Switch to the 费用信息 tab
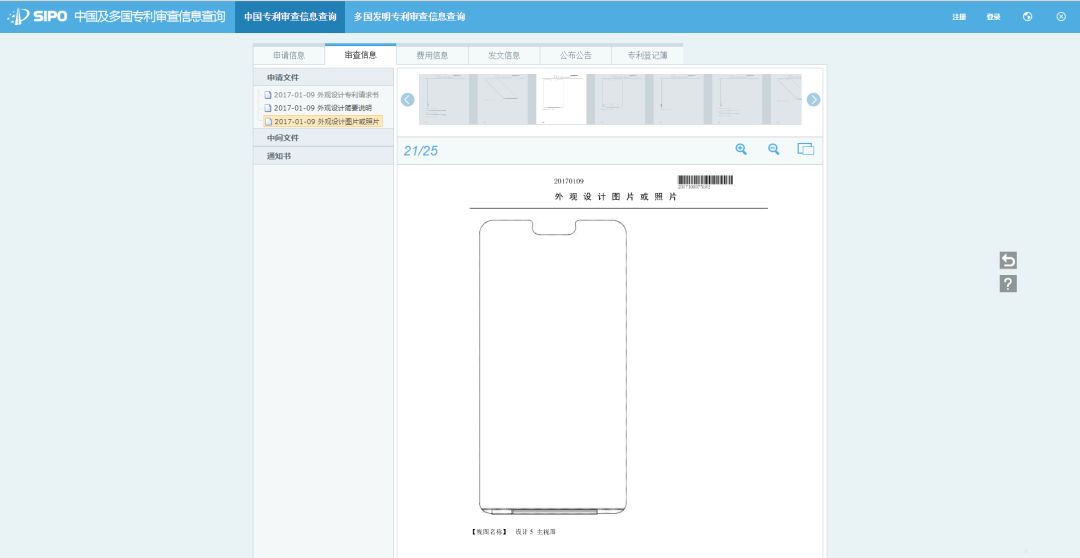 tap(433, 56)
